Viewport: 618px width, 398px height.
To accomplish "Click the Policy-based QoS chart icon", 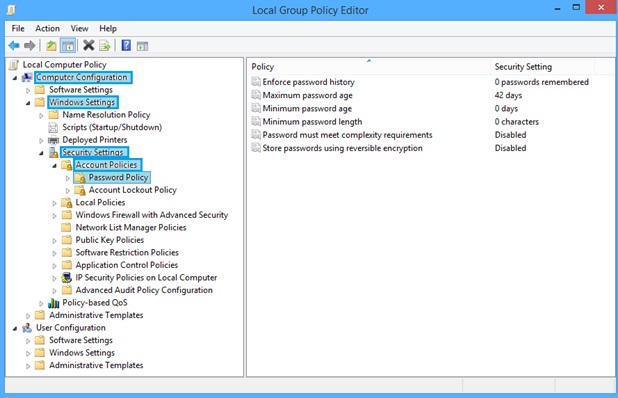I will coord(53,303).
